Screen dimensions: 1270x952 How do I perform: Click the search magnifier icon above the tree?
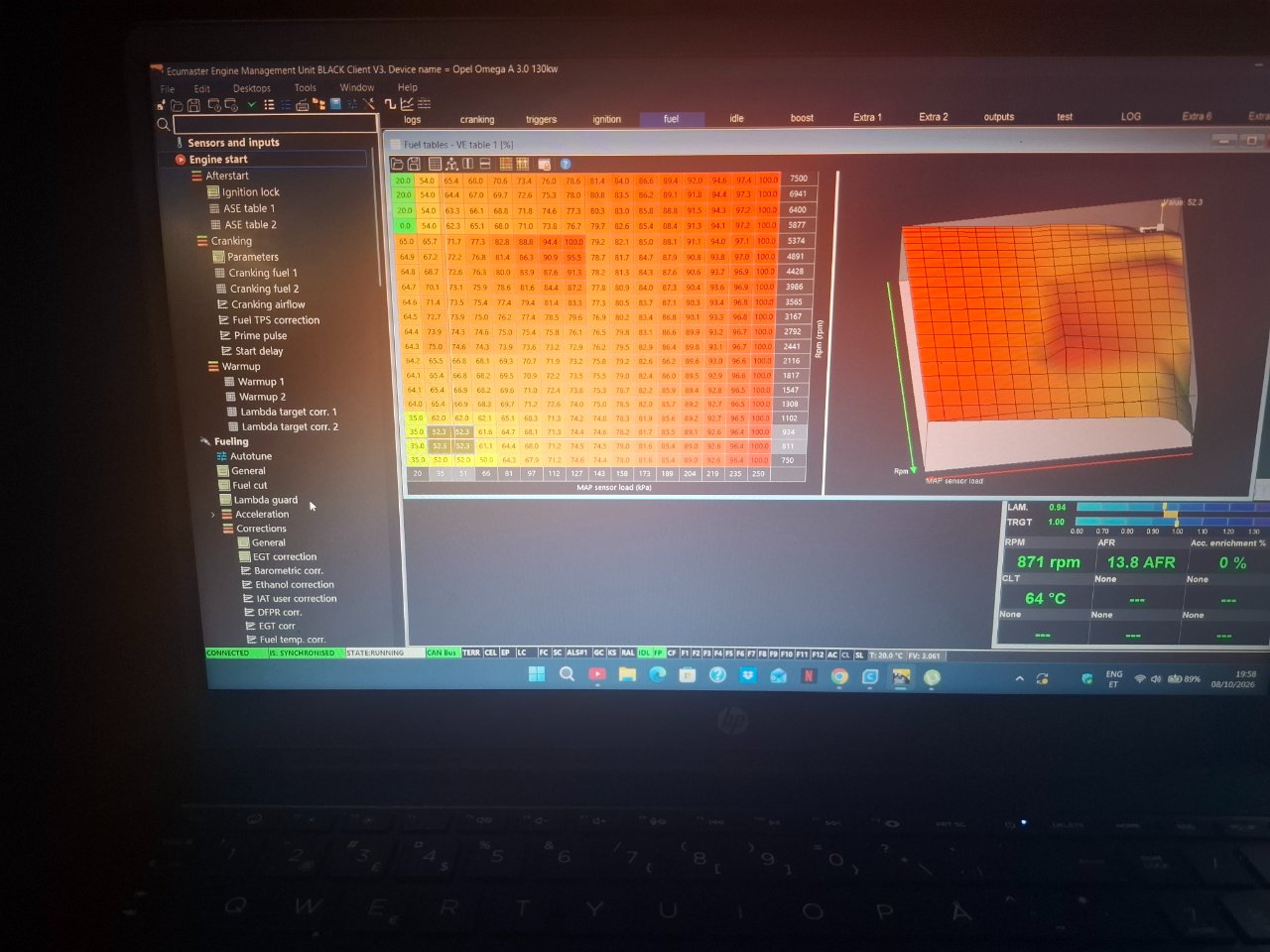coord(163,124)
